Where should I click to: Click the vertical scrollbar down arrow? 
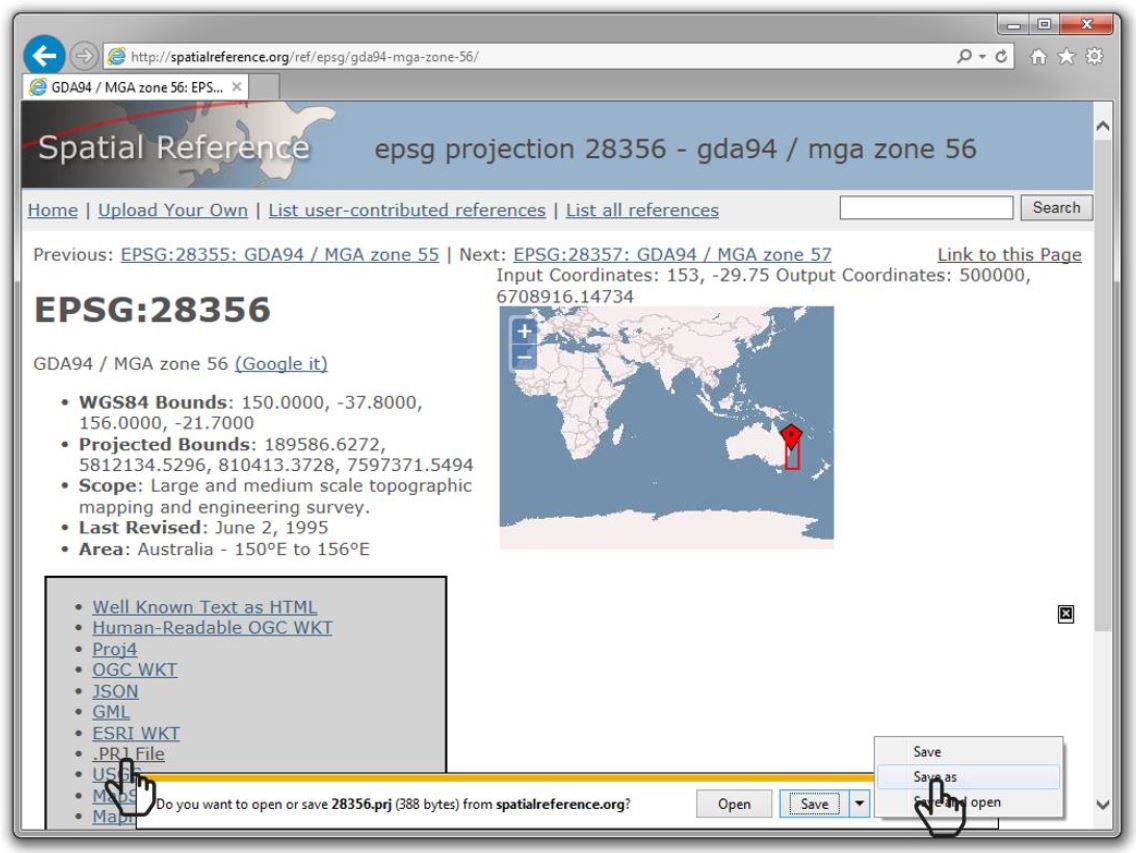1103,804
